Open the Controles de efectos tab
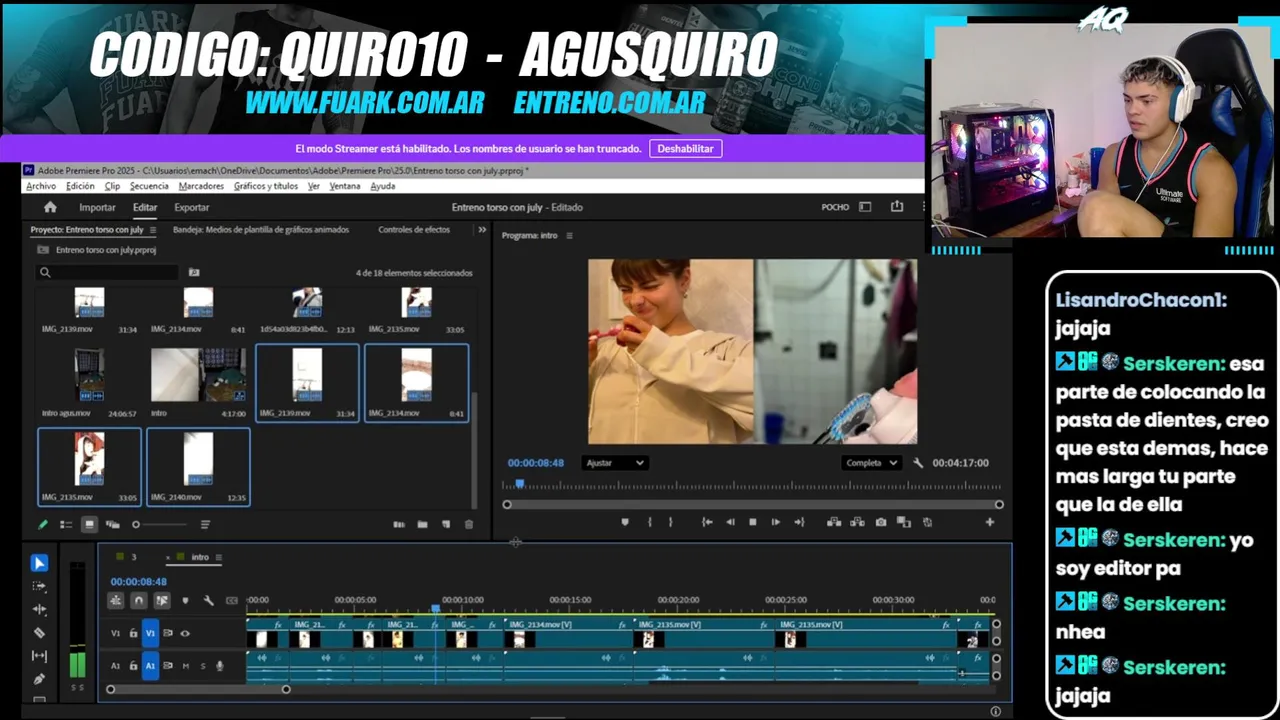This screenshot has height=720, width=1280. coord(414,230)
